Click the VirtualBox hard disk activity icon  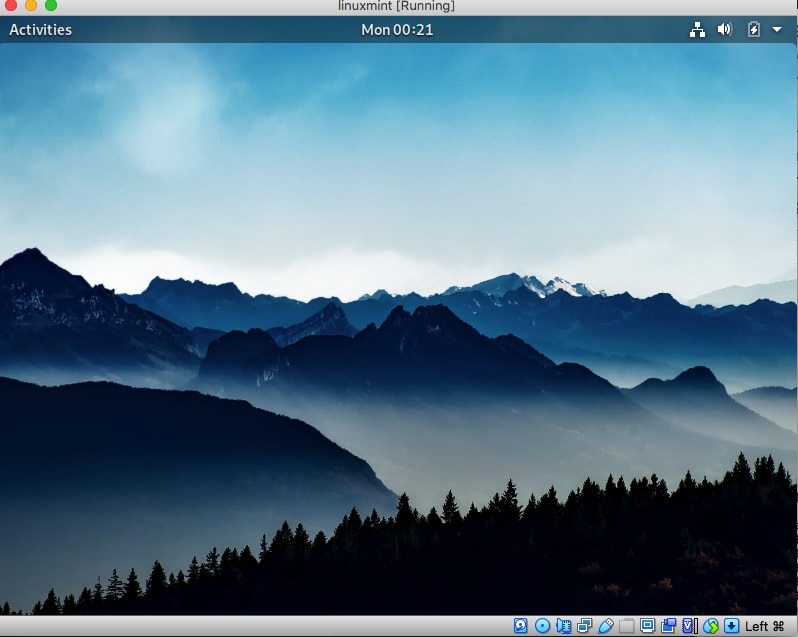tap(520, 625)
